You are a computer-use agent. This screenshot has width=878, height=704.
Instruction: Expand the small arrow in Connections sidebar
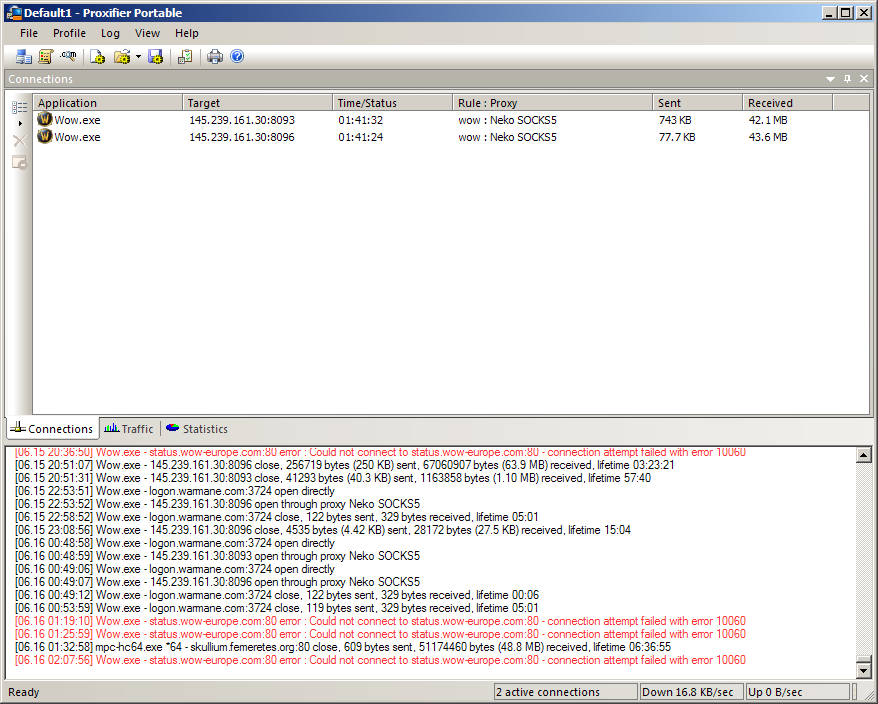coord(20,123)
